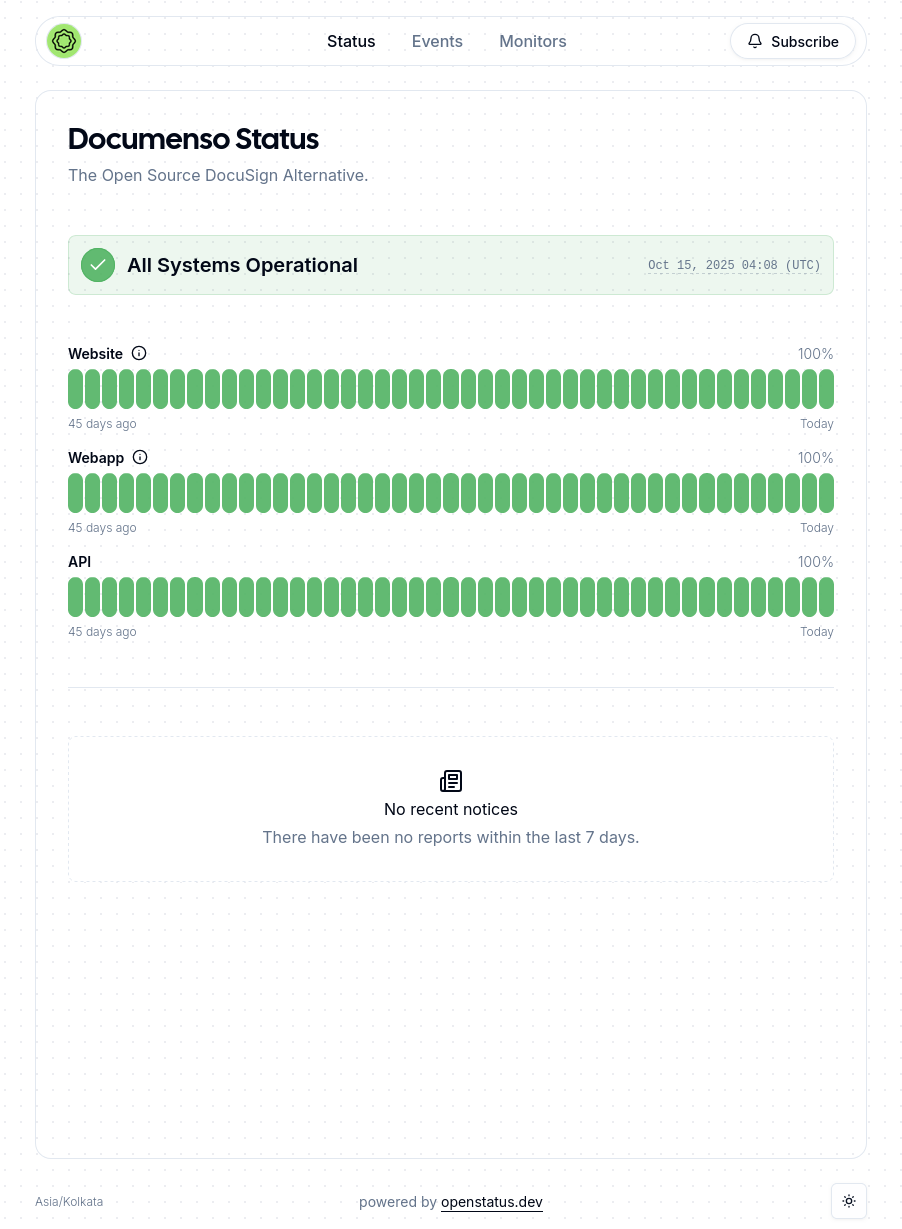The height and width of the screenshot is (1229, 902).
Task: Select the oldest API uptime bar
Action: pos(75,597)
